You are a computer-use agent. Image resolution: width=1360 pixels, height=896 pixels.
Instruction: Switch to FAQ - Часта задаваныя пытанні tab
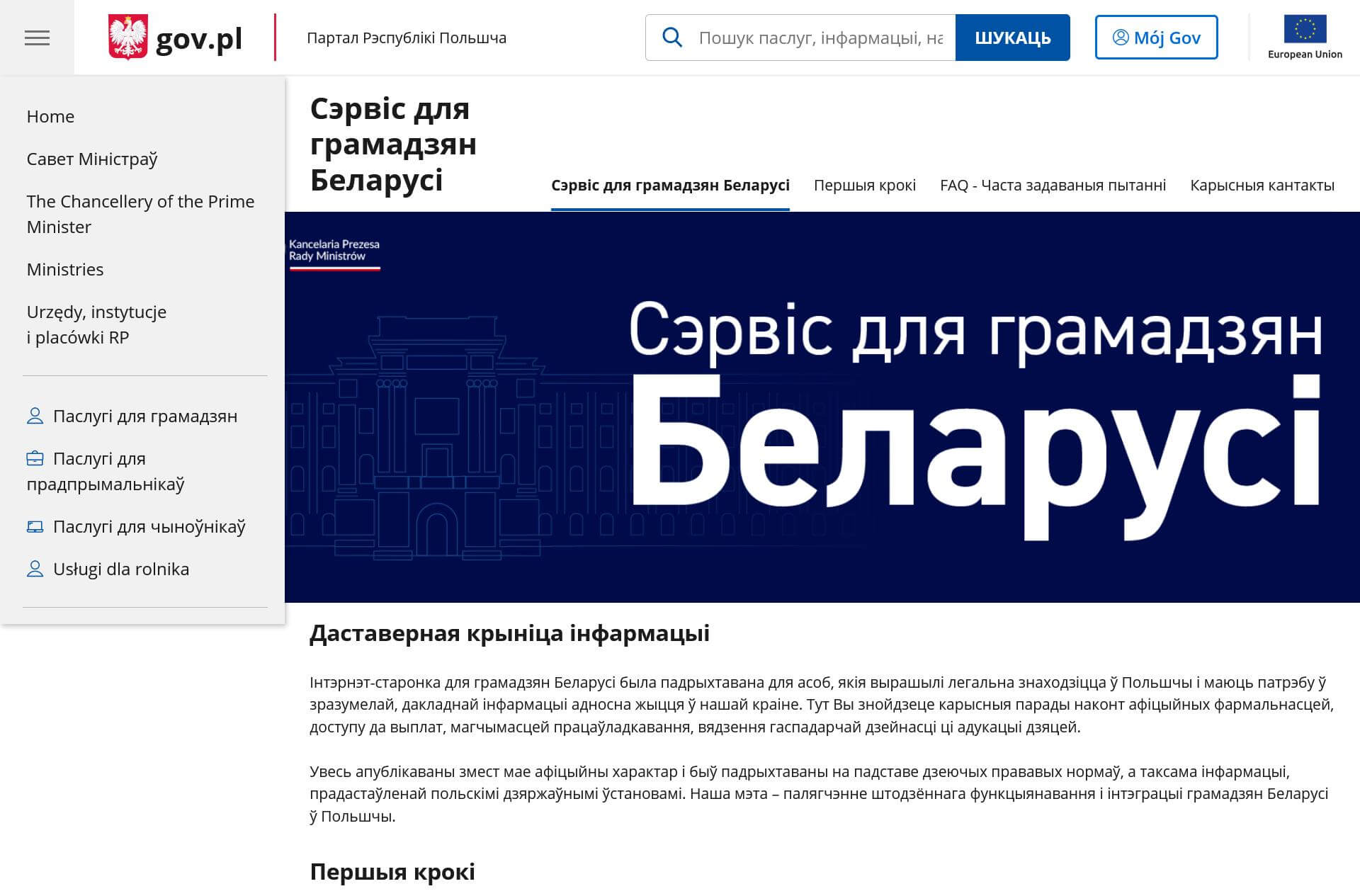1053,185
